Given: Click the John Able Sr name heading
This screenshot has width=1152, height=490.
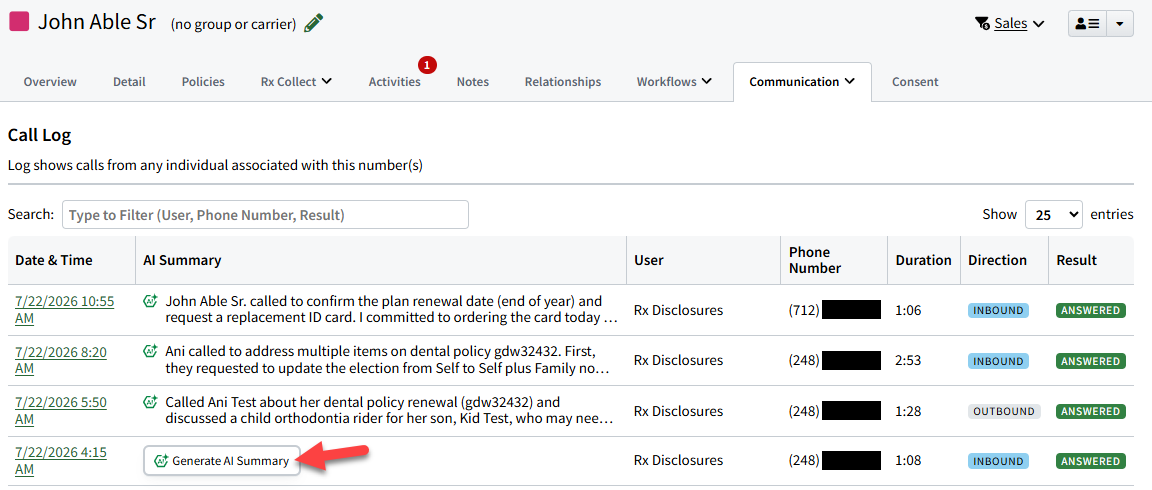Looking at the screenshot, I should tap(96, 21).
